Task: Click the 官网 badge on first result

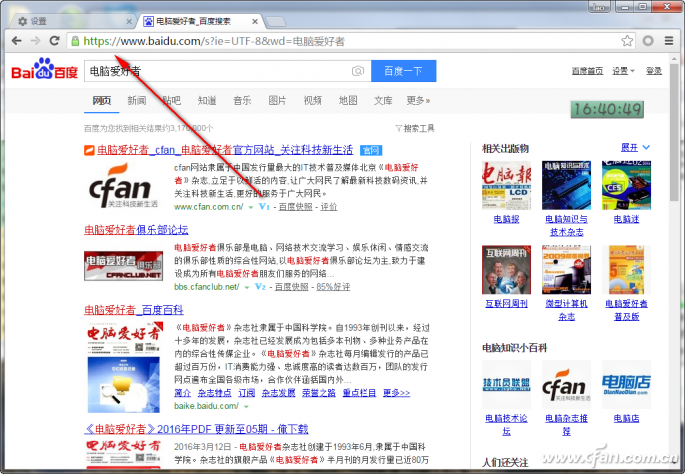Action: 371,151
